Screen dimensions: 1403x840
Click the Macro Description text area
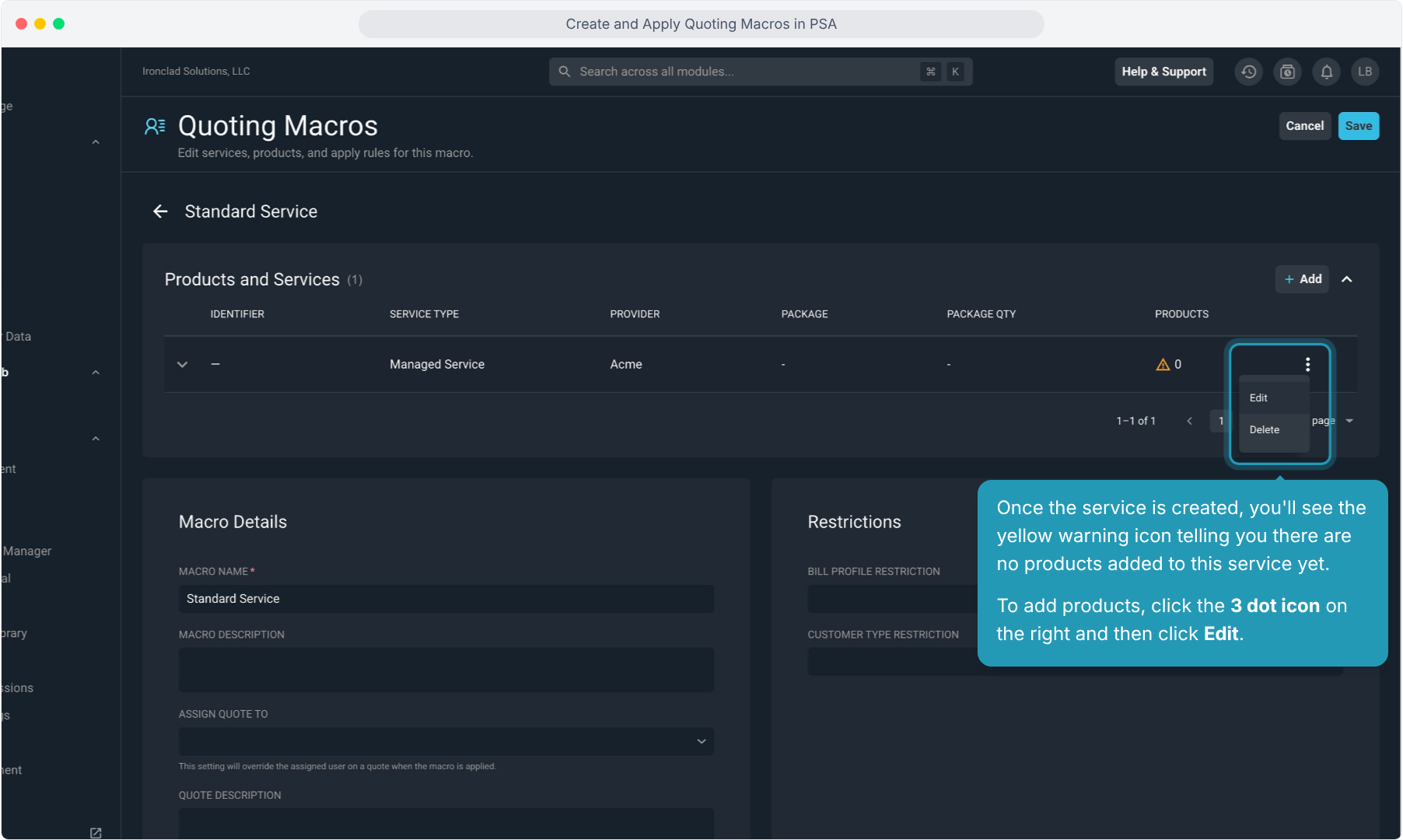[x=446, y=670]
